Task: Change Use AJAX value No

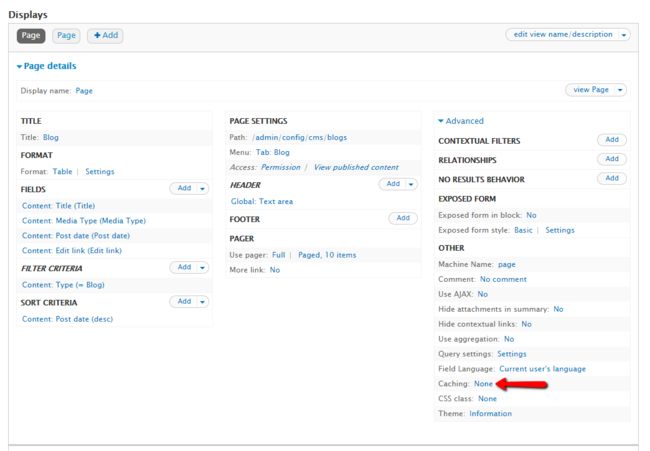Action: [x=483, y=294]
